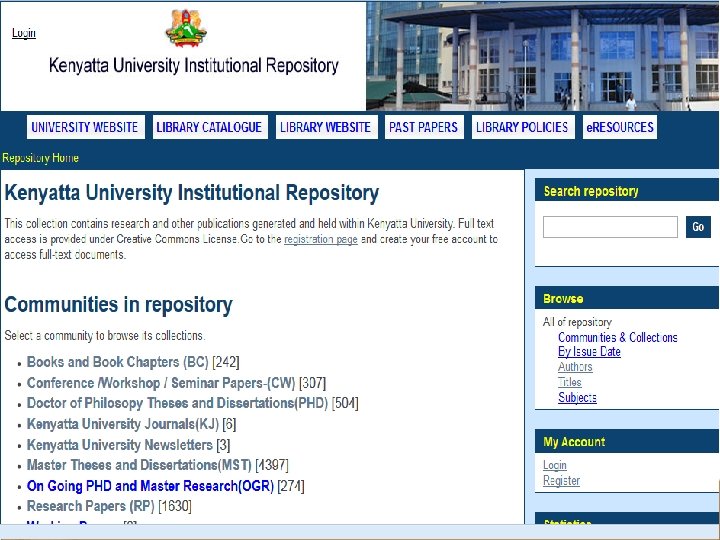Click the university building banner image
The image size is (720, 540).
(x=542, y=56)
